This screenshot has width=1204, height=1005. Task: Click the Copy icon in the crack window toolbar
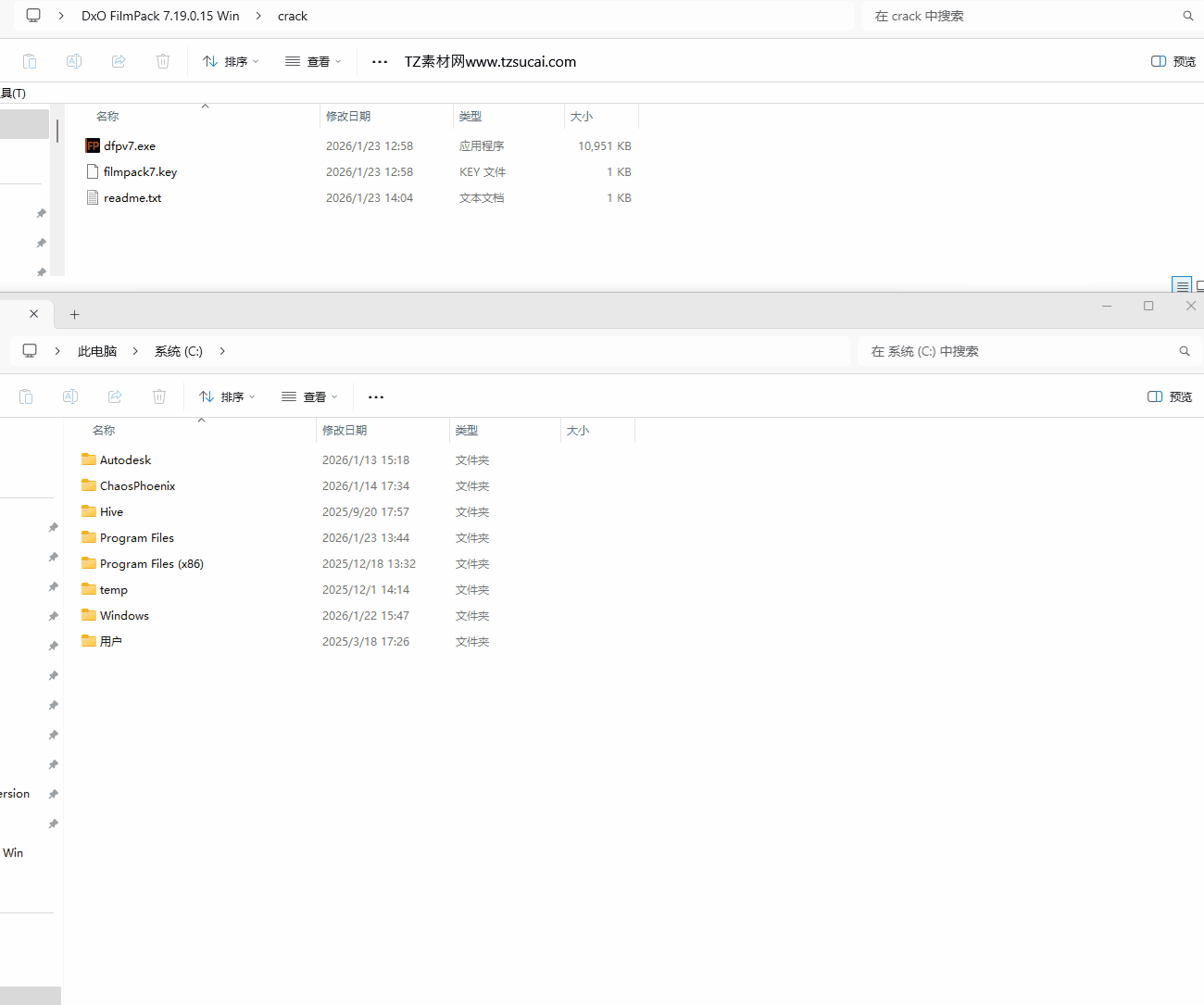pos(30,61)
